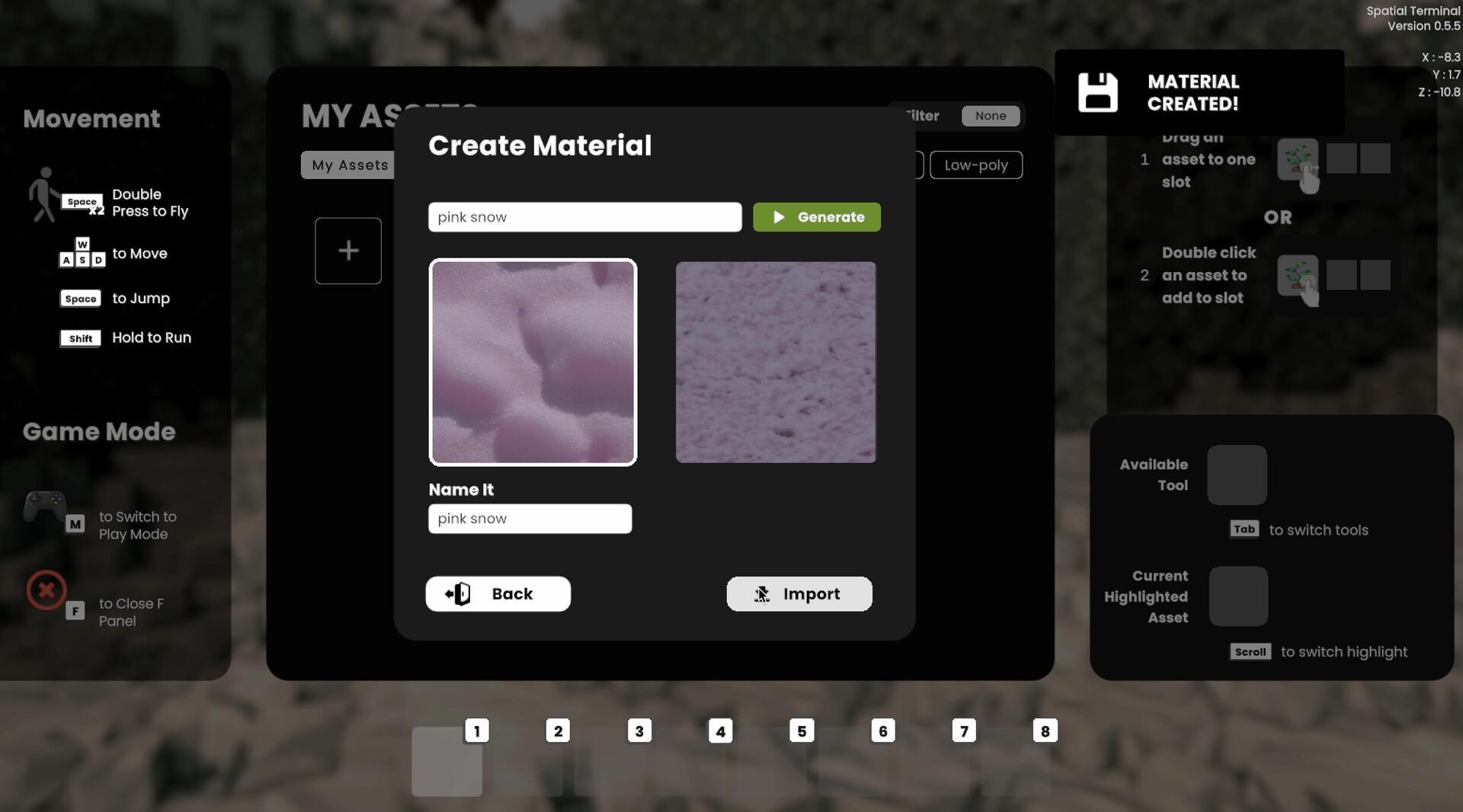The image size is (1463, 812).
Task: Toggle the None filter option
Action: pyautogui.click(x=991, y=116)
